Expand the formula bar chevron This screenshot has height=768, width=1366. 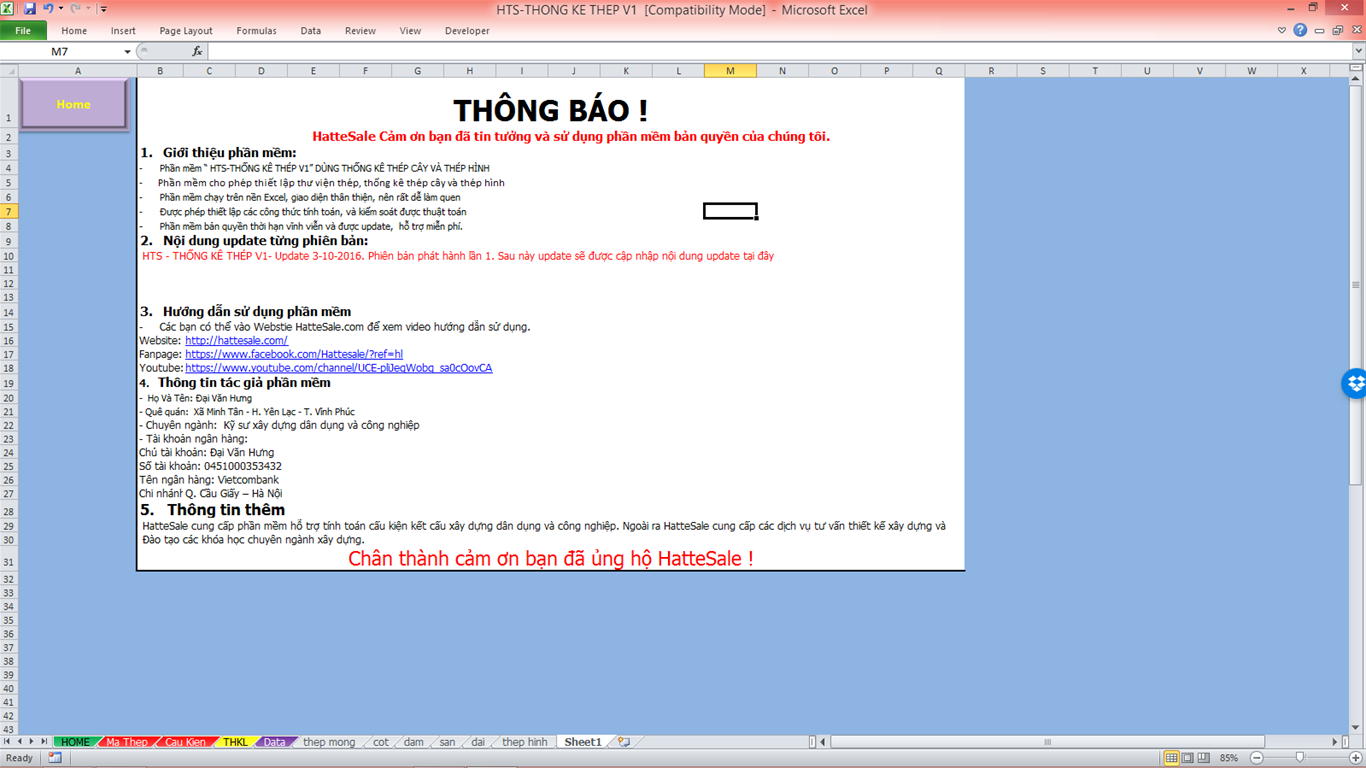tap(1357, 51)
